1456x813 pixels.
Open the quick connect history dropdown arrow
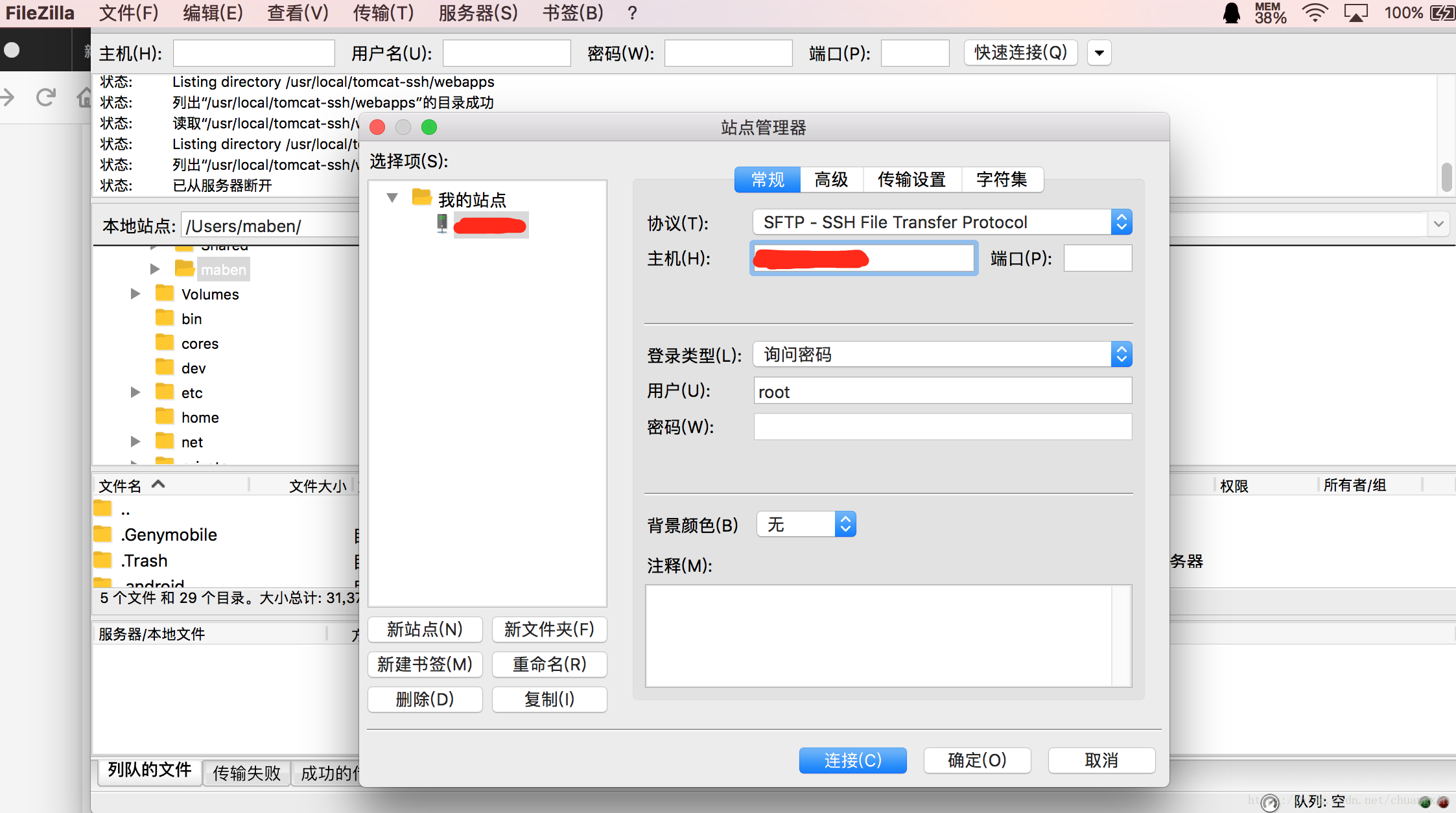[x=1099, y=53]
